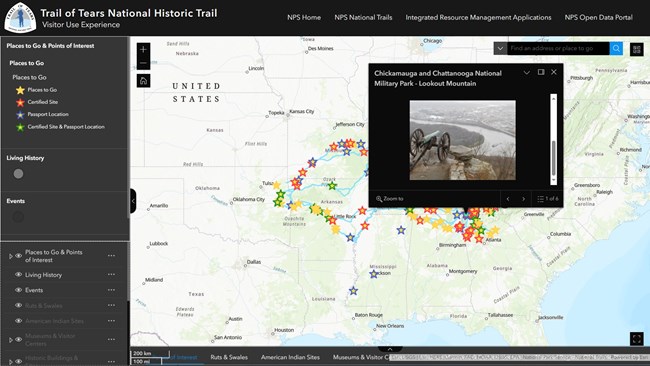Click the cannon photo in popup

pos(463,140)
